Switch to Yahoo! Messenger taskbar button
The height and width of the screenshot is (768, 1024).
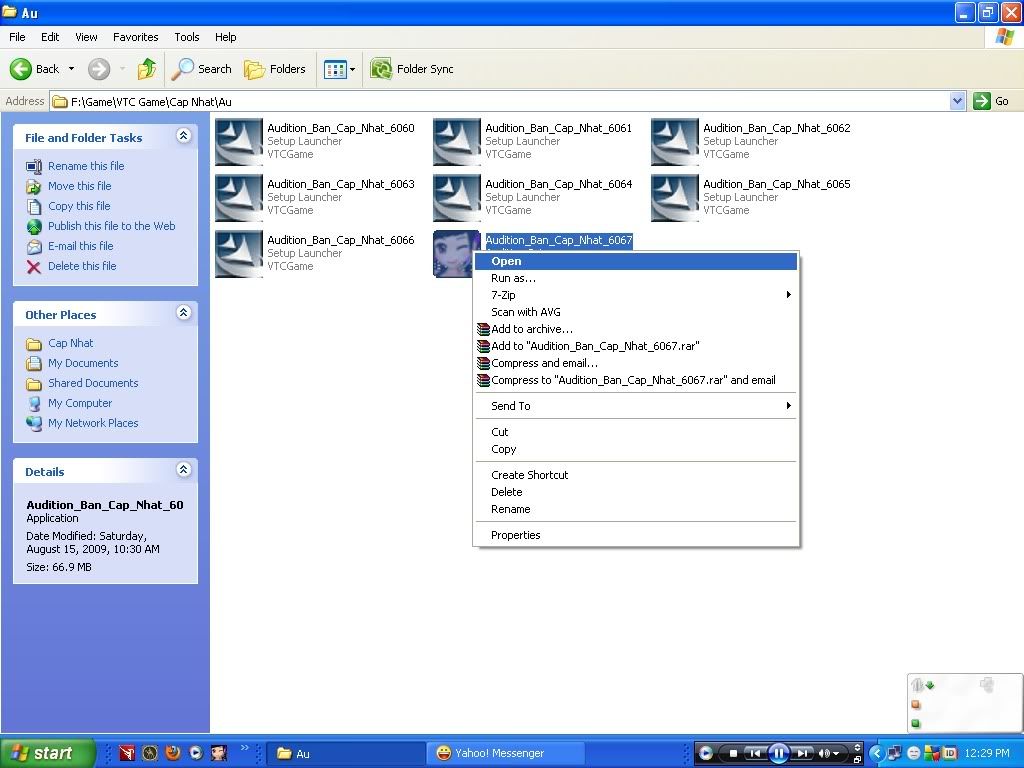[x=504, y=753]
